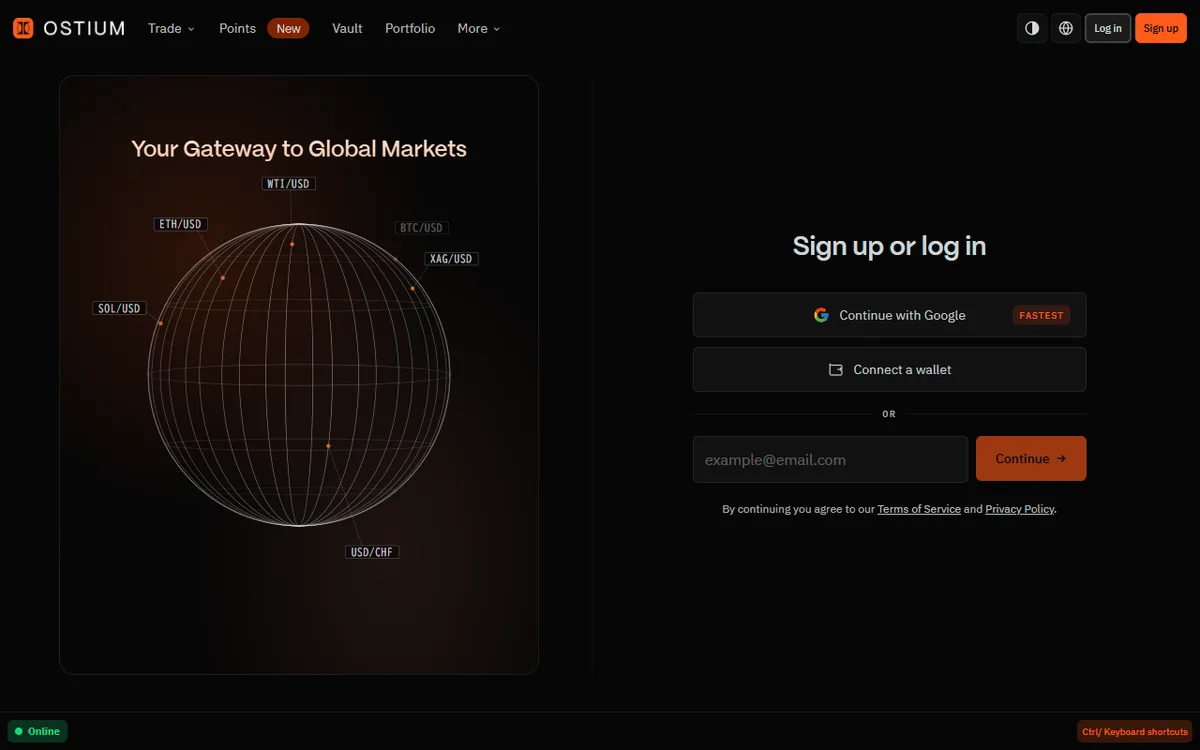This screenshot has height=750, width=1200.
Task: Click the Online status indicator
Action: click(x=37, y=731)
